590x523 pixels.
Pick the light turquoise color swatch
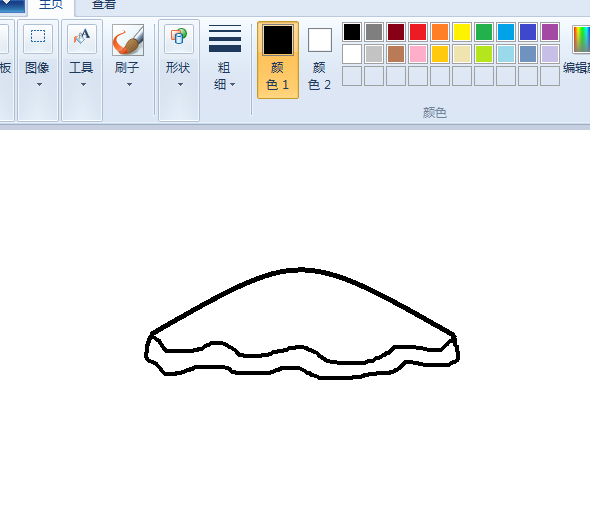click(x=506, y=54)
